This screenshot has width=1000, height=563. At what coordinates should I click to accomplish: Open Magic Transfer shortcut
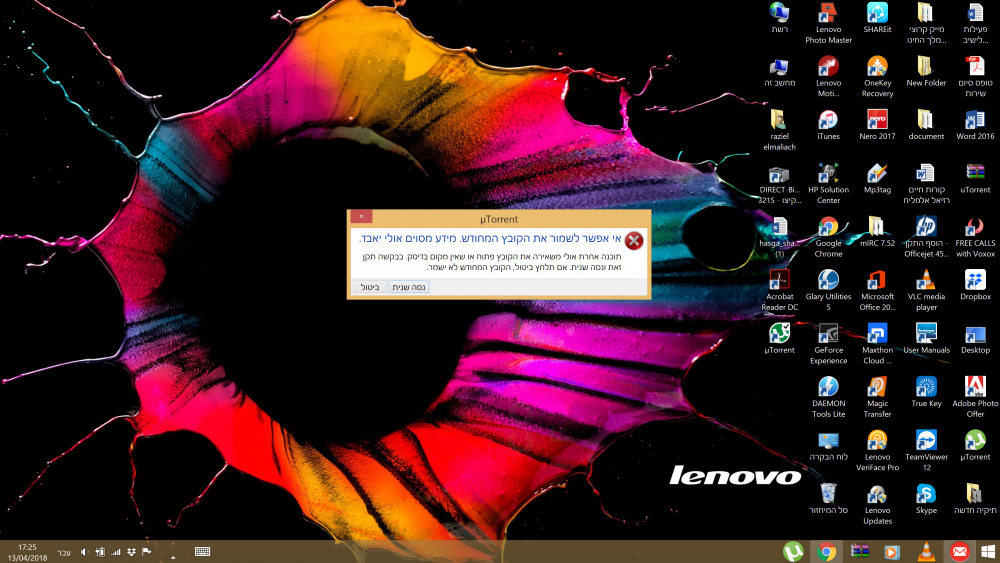(x=878, y=397)
